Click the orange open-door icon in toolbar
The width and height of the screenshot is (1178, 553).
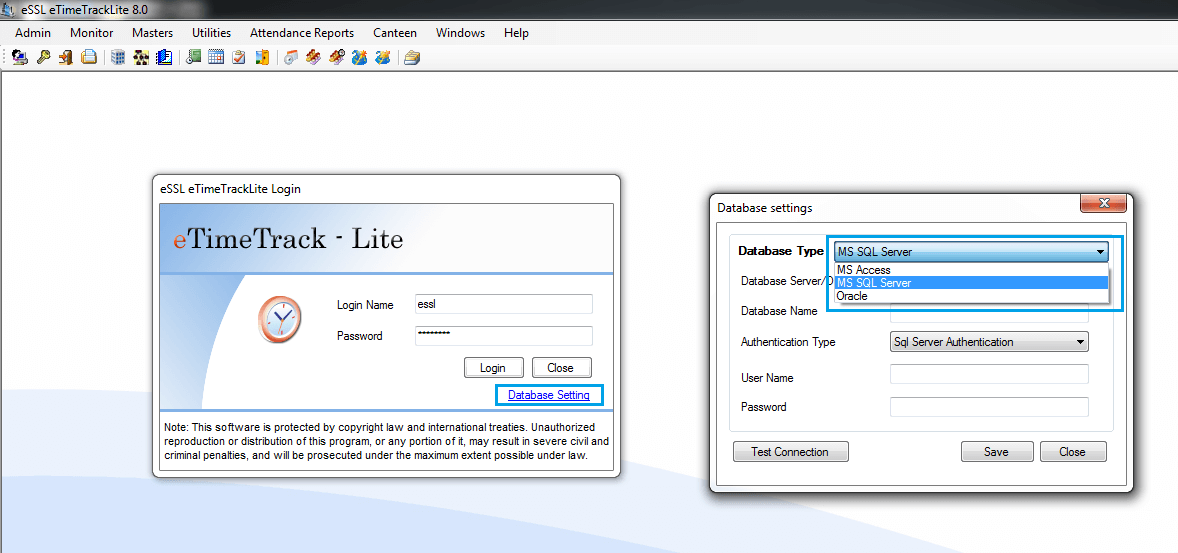261,57
